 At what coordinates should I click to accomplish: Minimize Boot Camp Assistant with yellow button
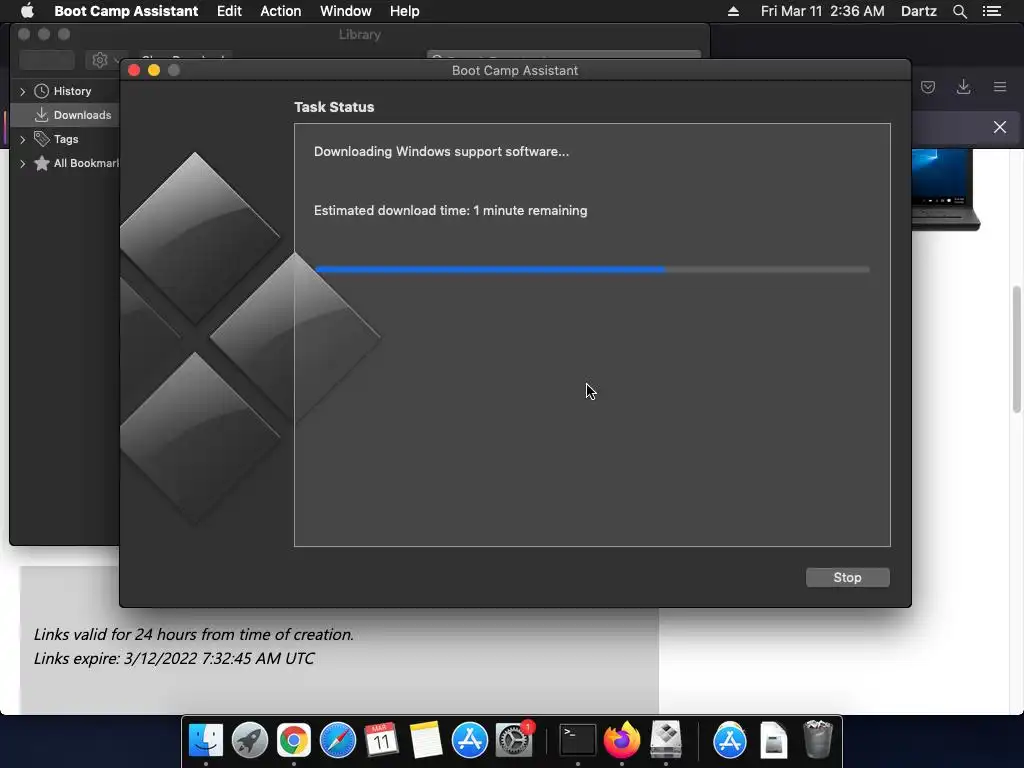pos(154,70)
